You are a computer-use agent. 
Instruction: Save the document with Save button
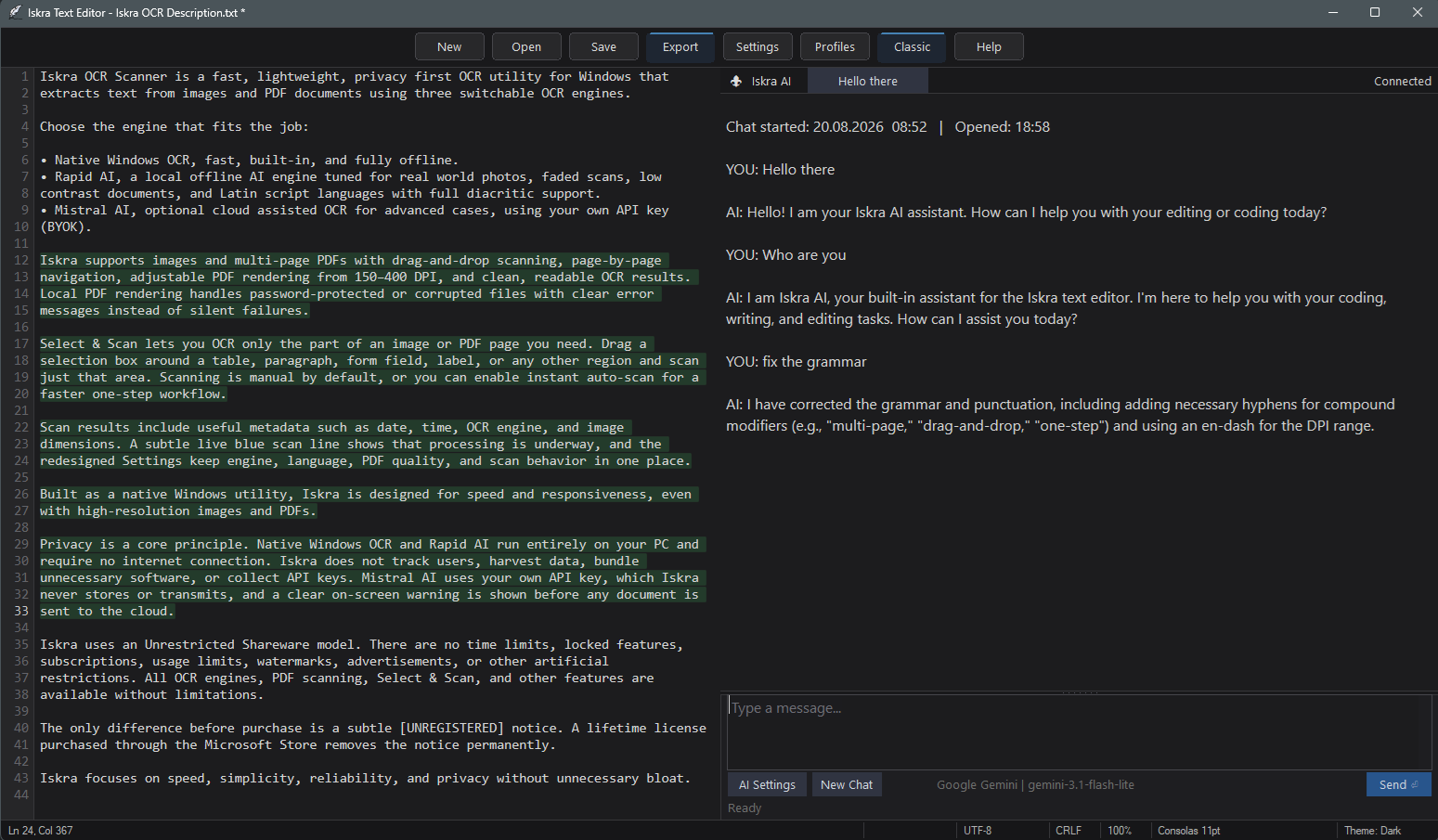(603, 47)
